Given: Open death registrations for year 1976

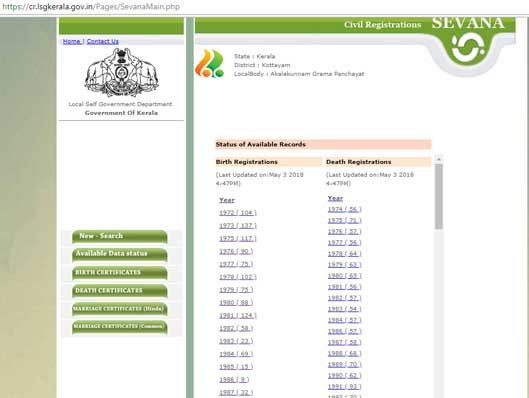Looking at the screenshot, I should click(344, 231).
